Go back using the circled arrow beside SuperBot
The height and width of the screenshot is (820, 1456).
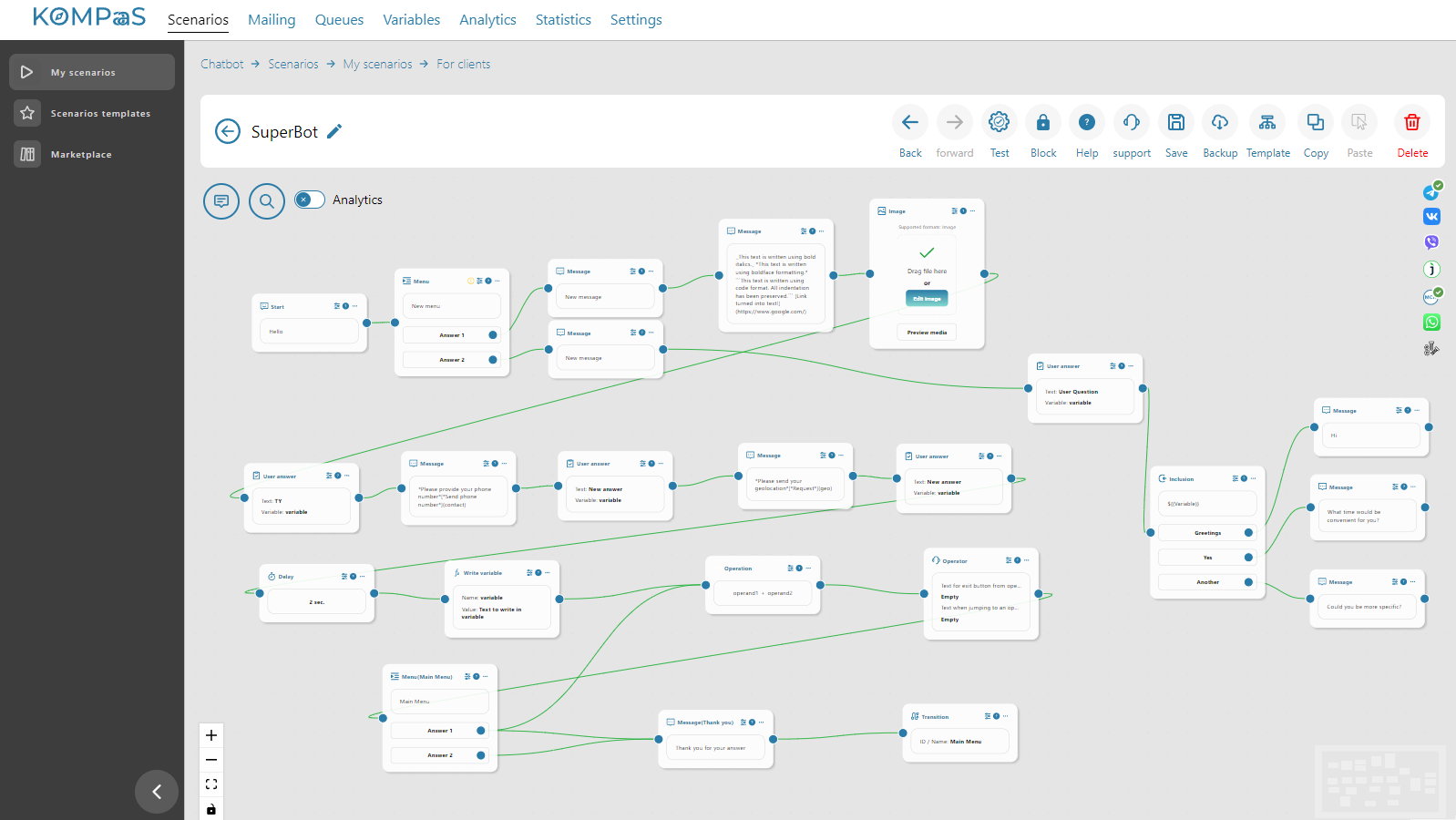click(228, 131)
